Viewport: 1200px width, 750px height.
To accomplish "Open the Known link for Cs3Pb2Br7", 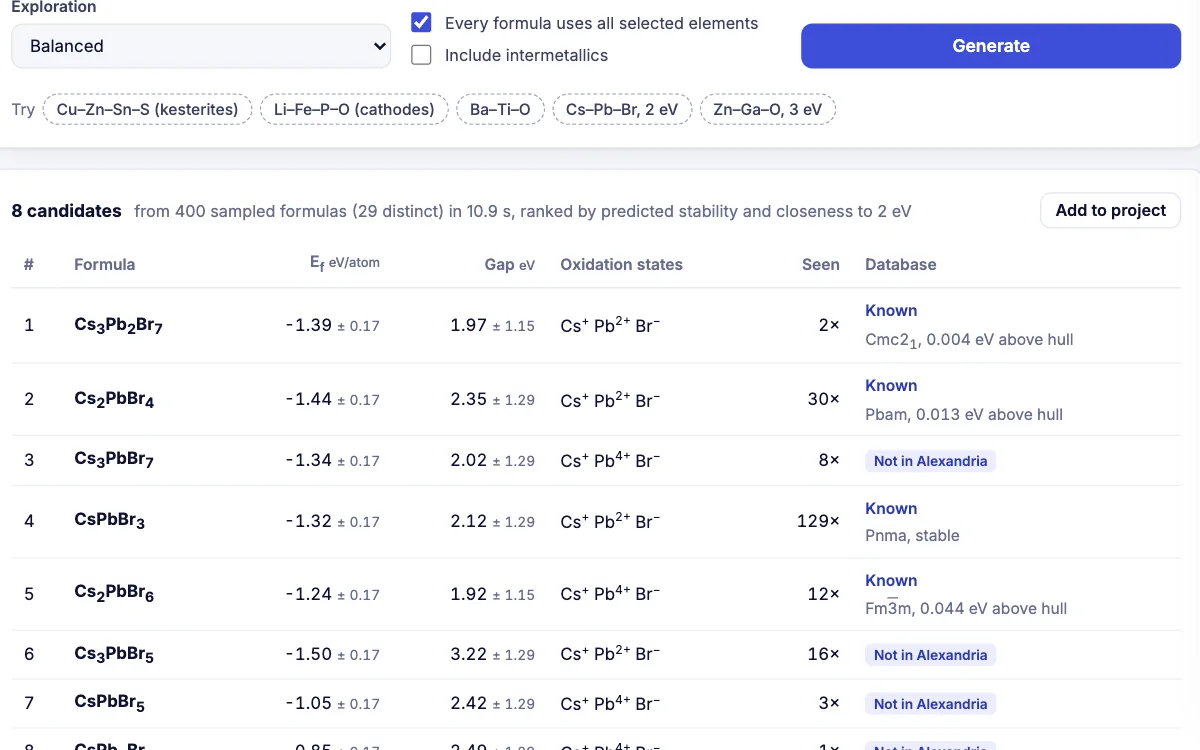I will pyautogui.click(x=891, y=311).
